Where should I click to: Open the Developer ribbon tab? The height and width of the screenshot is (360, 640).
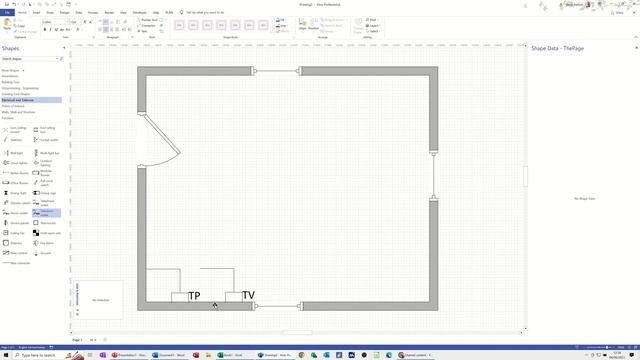(x=140, y=13)
